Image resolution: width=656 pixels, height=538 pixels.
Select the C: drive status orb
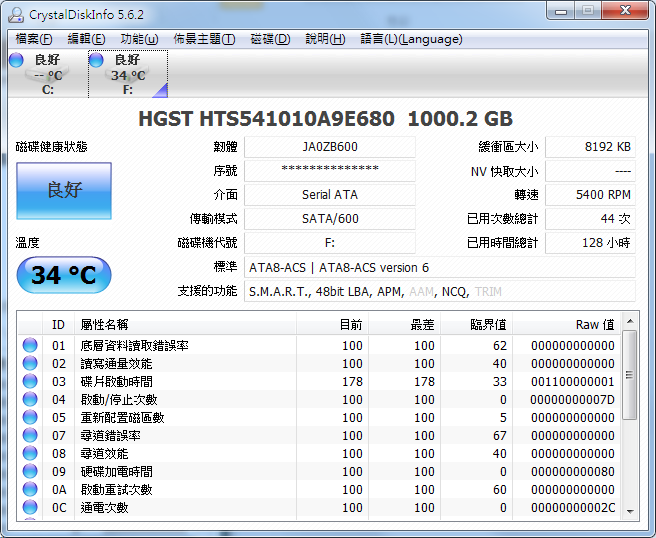pyautogui.click(x=16, y=61)
